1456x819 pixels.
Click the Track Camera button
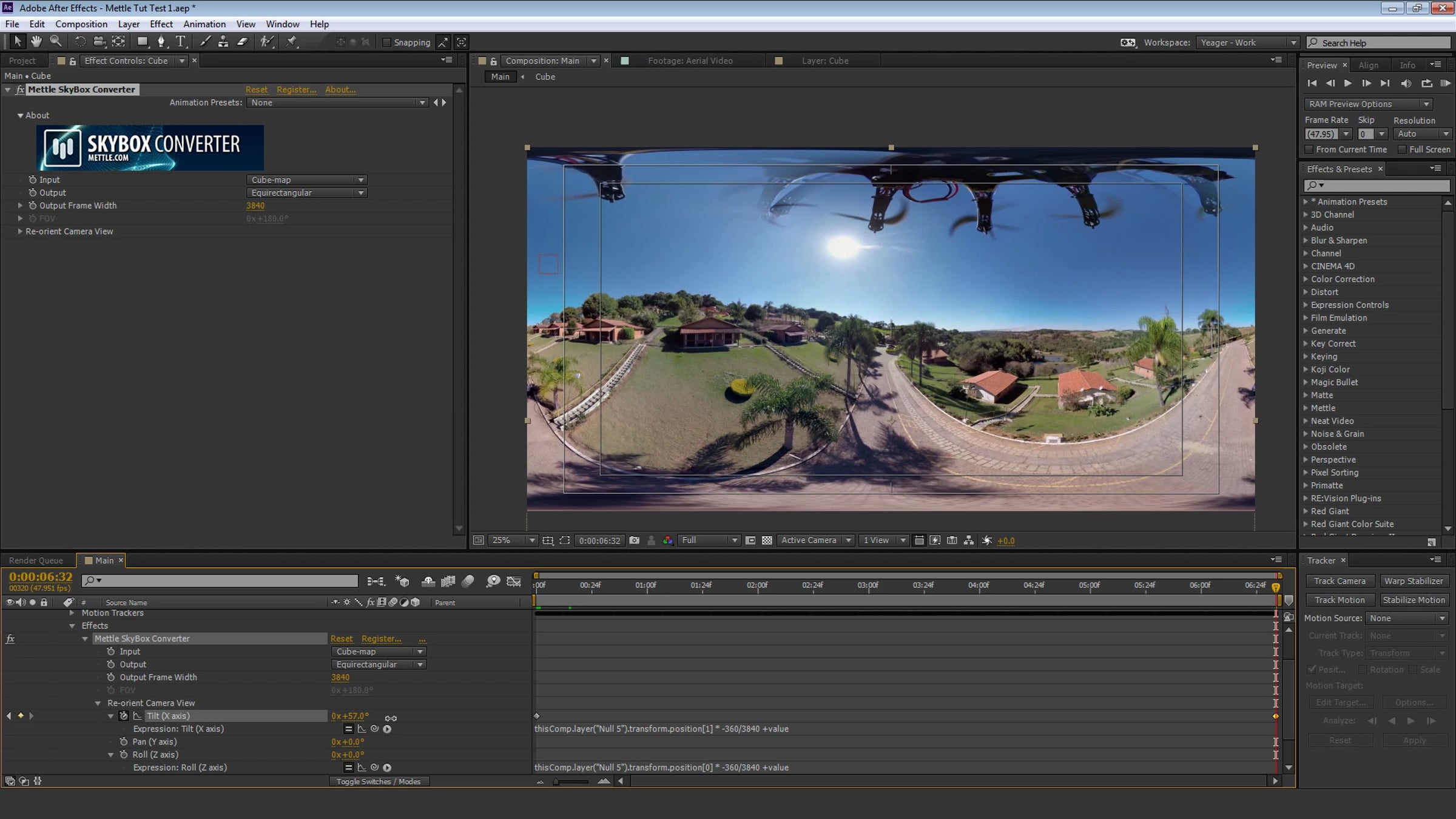click(x=1340, y=581)
